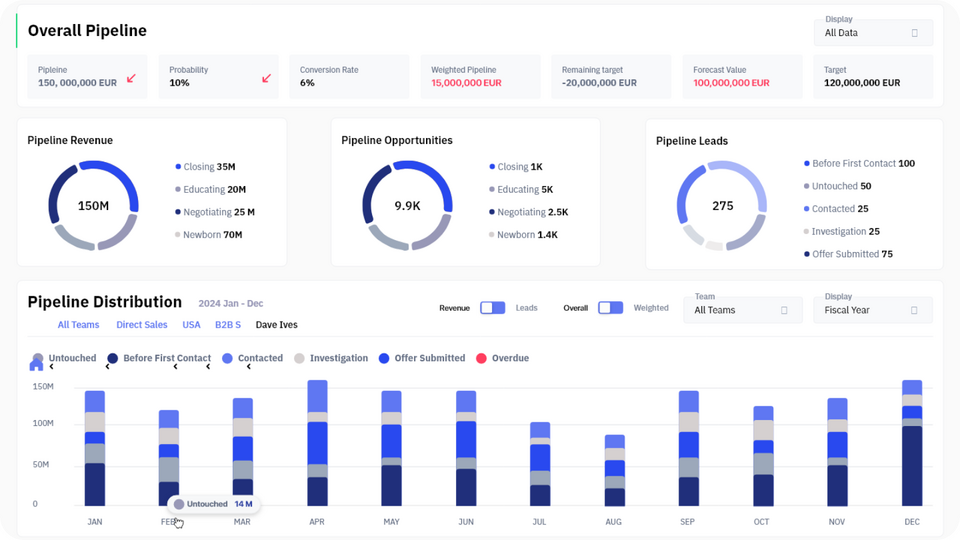Click the December bar in the distribution chart
This screenshot has width=960, height=540.
[x=912, y=443]
